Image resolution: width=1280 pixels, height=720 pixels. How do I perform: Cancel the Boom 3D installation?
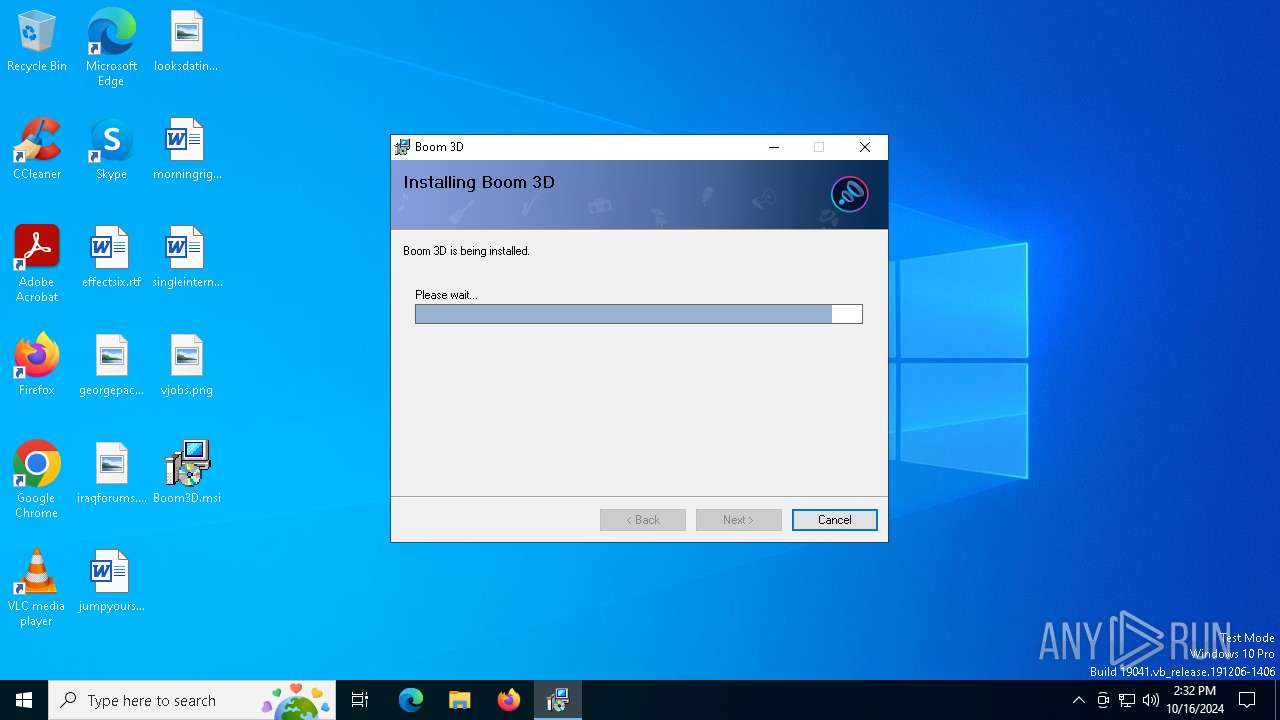tap(834, 520)
